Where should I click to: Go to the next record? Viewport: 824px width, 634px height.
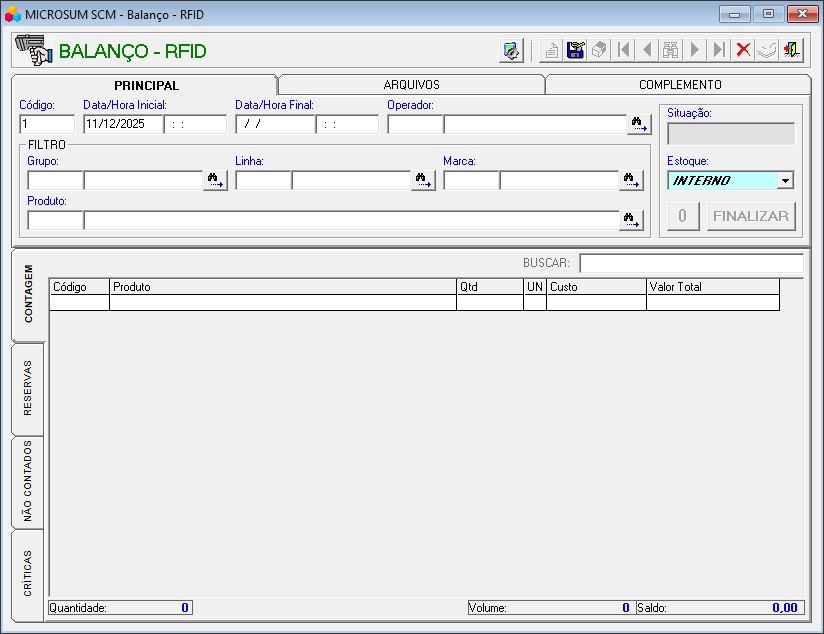[x=695, y=50]
